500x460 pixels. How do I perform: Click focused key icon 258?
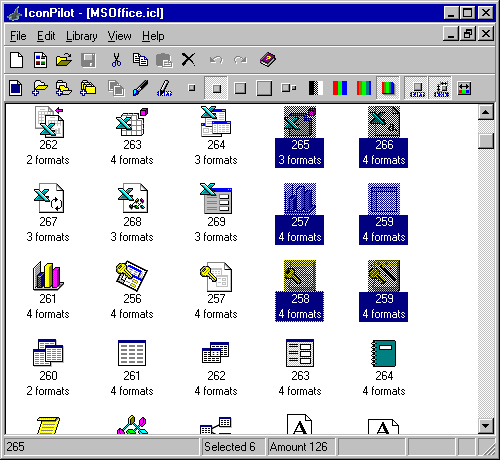[x=300, y=291]
